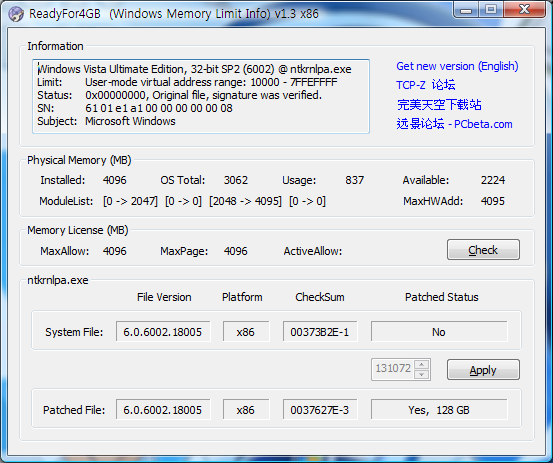Click the System File CheckSum field 00373B2E-1
553x463 pixels.
coord(320,331)
